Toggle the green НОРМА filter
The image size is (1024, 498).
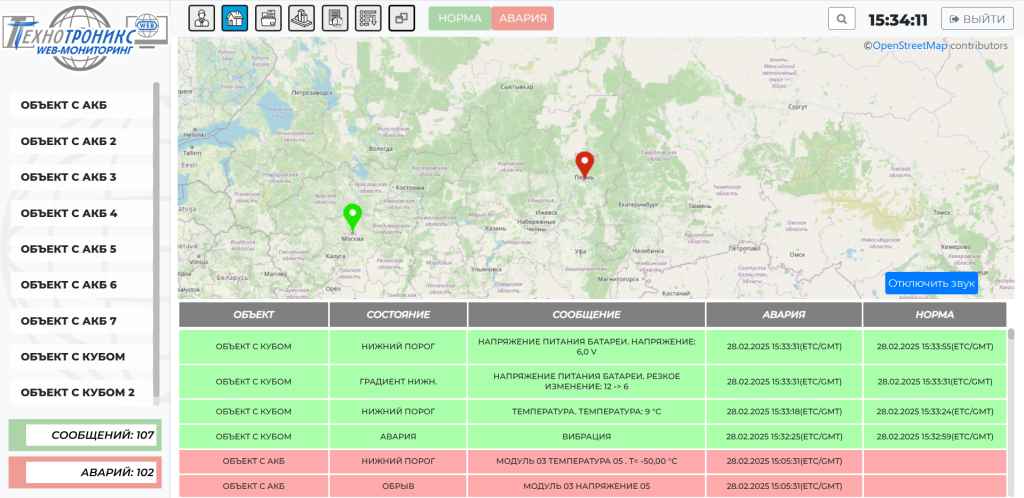pyautogui.click(x=460, y=18)
